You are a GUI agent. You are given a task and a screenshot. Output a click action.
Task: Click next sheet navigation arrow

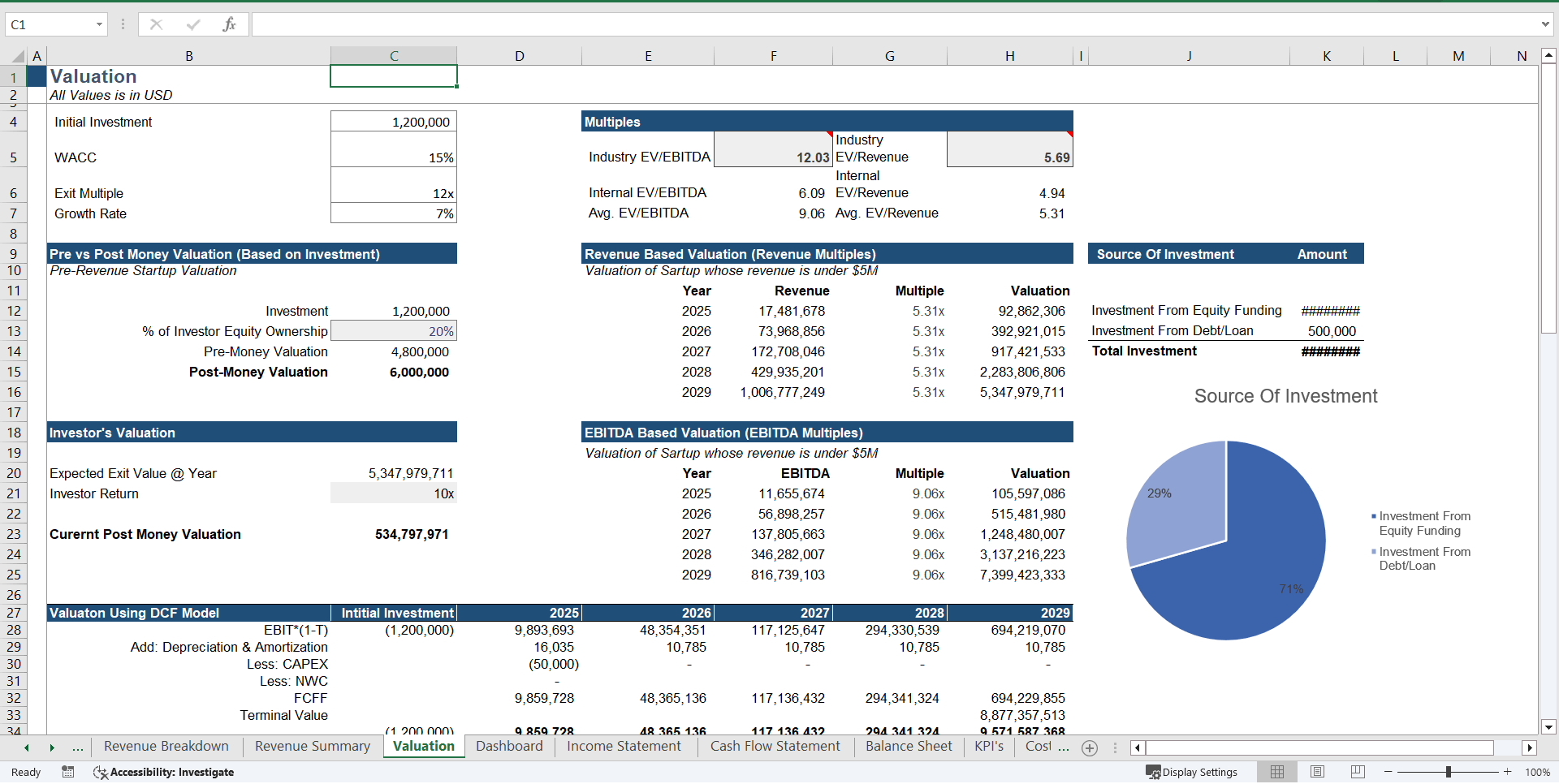(52, 747)
